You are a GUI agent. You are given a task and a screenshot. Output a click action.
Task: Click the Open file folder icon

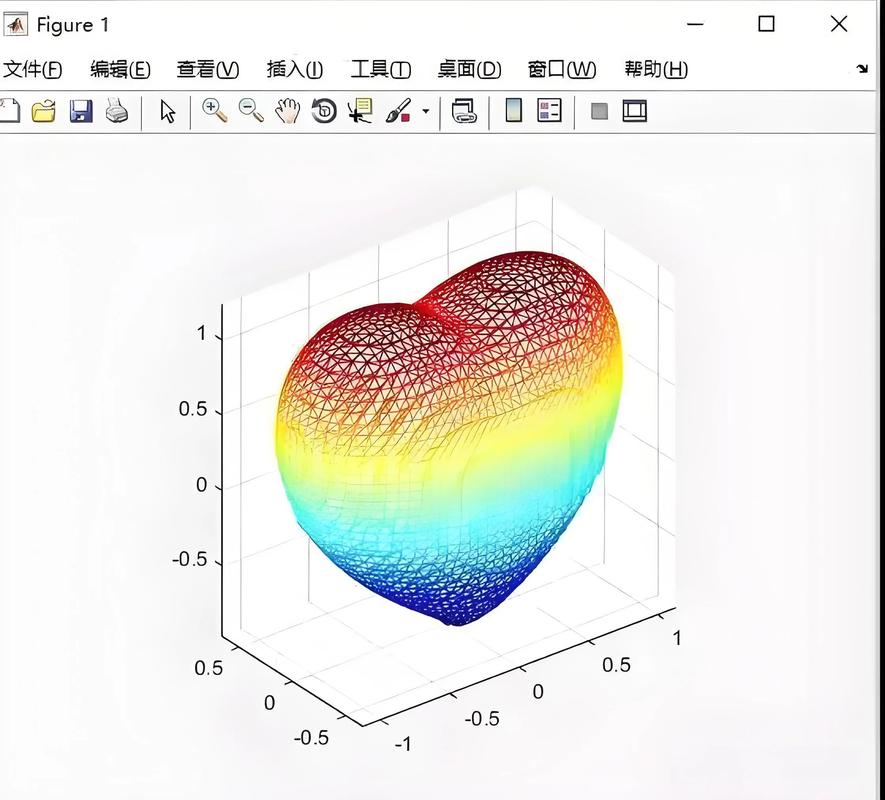[x=45, y=112]
